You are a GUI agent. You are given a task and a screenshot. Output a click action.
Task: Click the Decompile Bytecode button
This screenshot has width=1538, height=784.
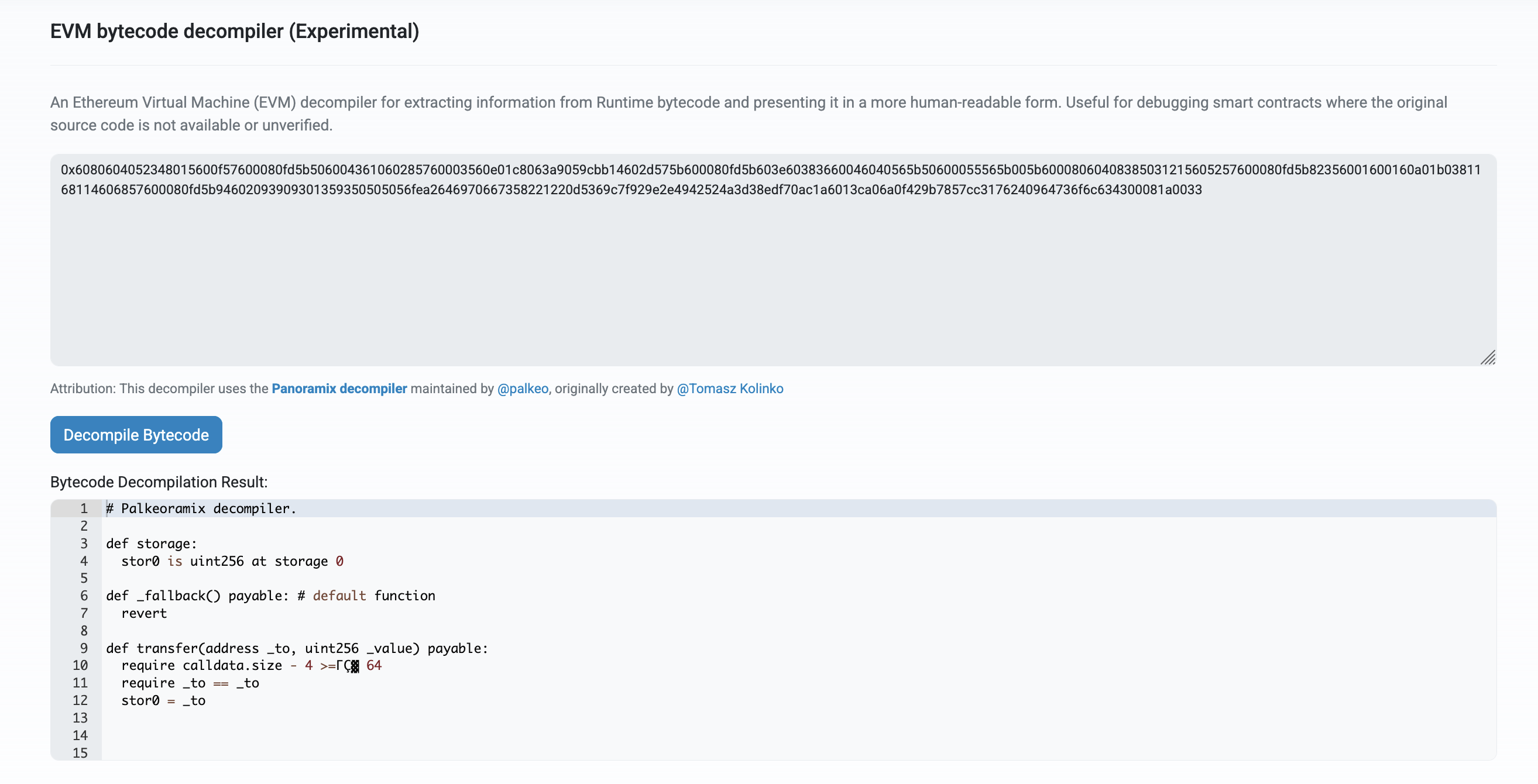pyautogui.click(x=136, y=435)
